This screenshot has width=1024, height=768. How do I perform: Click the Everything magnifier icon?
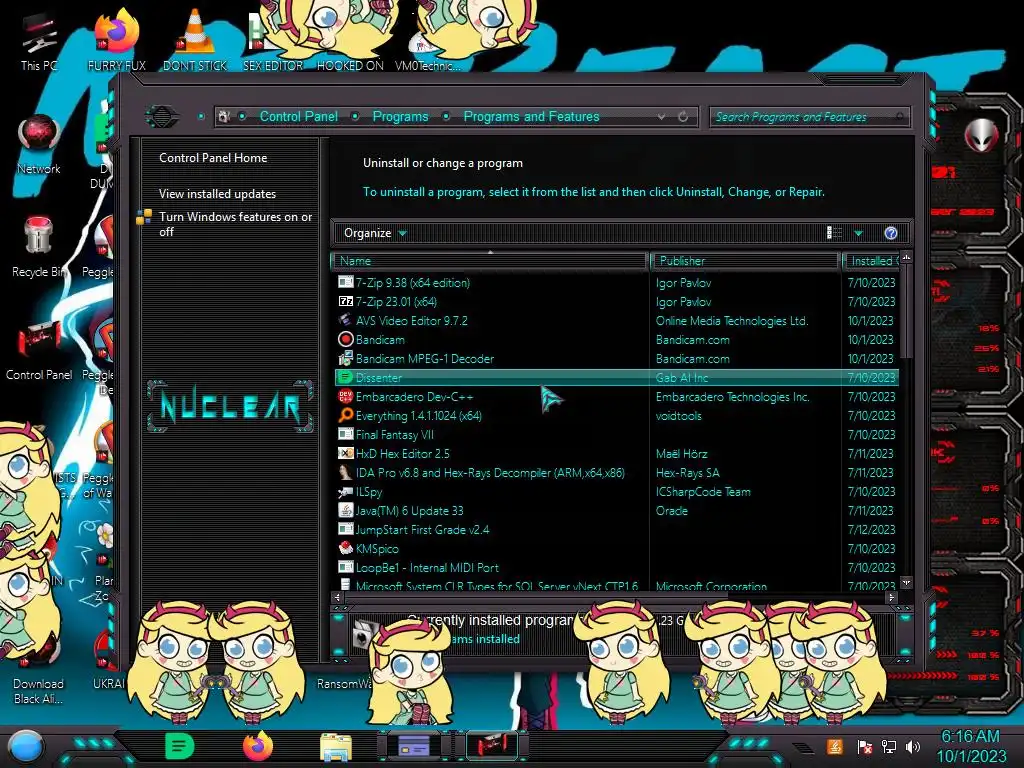345,415
